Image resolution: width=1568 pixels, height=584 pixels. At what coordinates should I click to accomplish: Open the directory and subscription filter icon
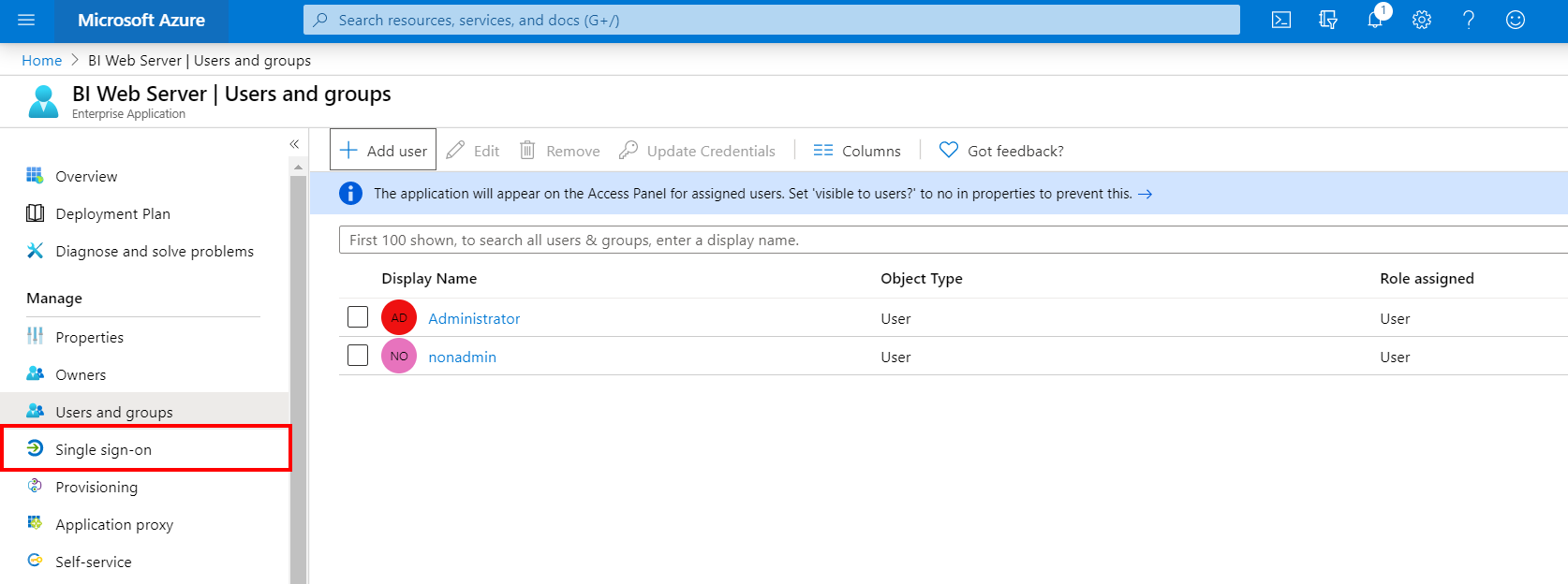pos(1328,20)
